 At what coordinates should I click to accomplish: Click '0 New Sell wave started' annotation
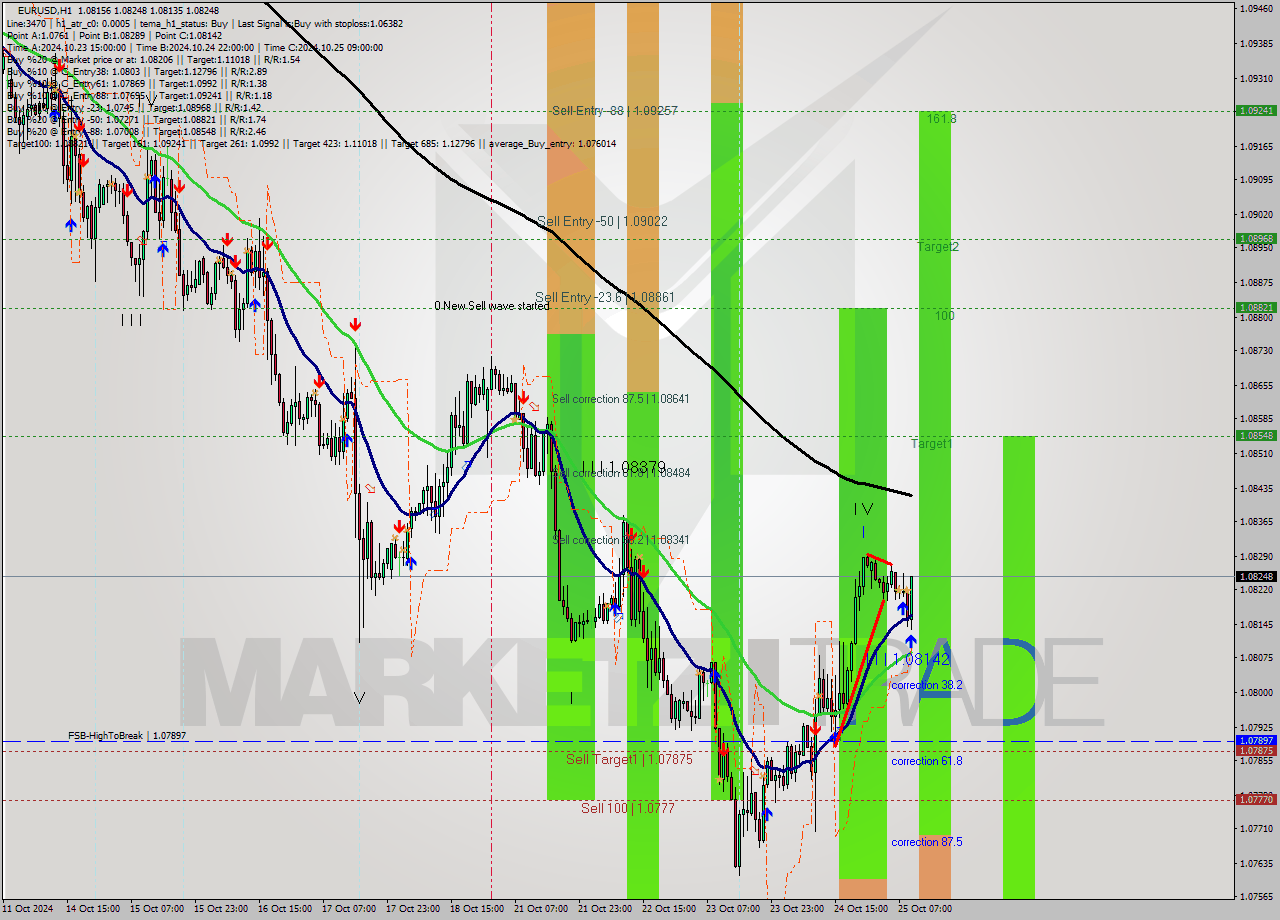point(491,306)
